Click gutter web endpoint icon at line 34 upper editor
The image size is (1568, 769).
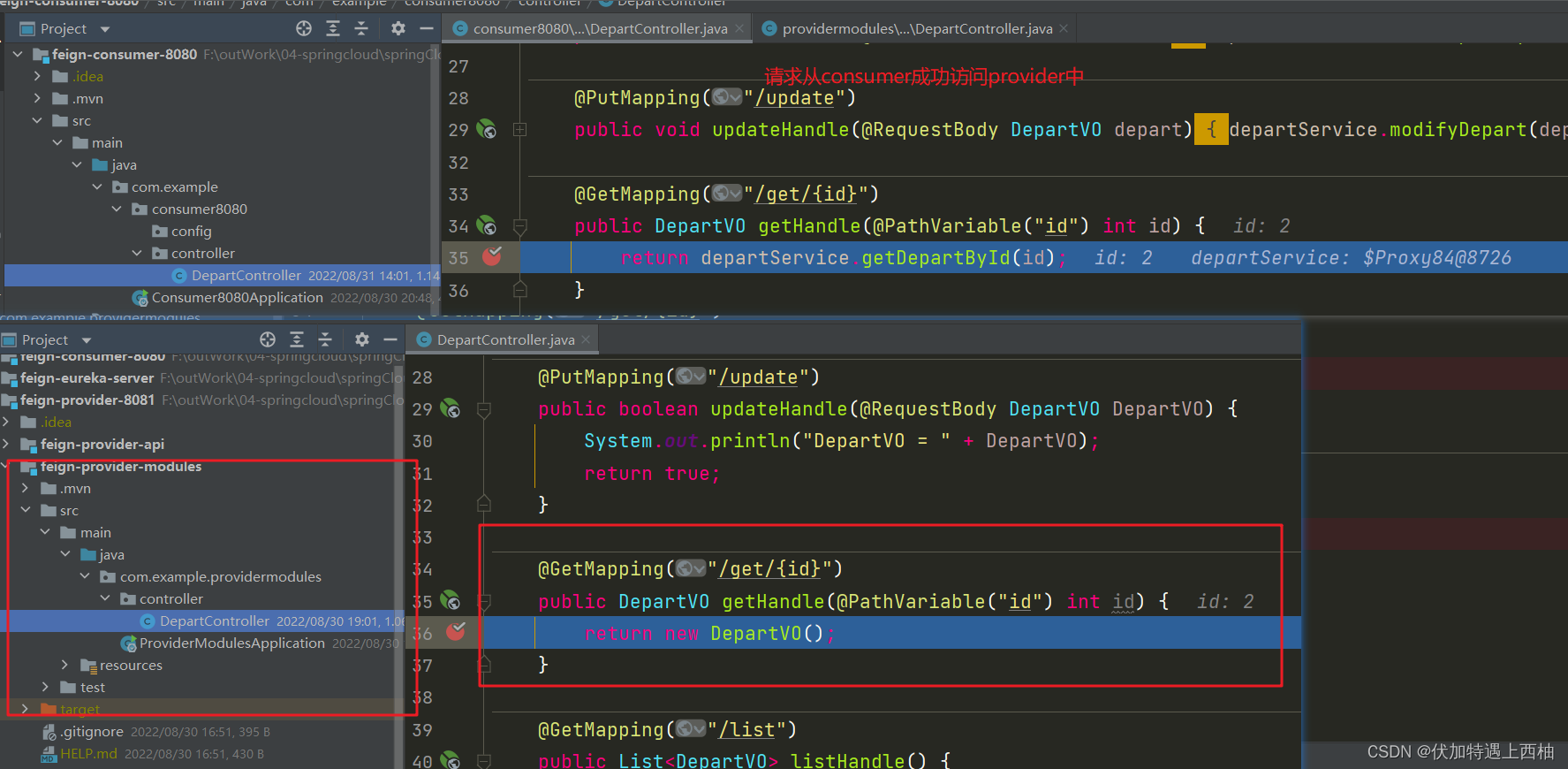[x=487, y=225]
